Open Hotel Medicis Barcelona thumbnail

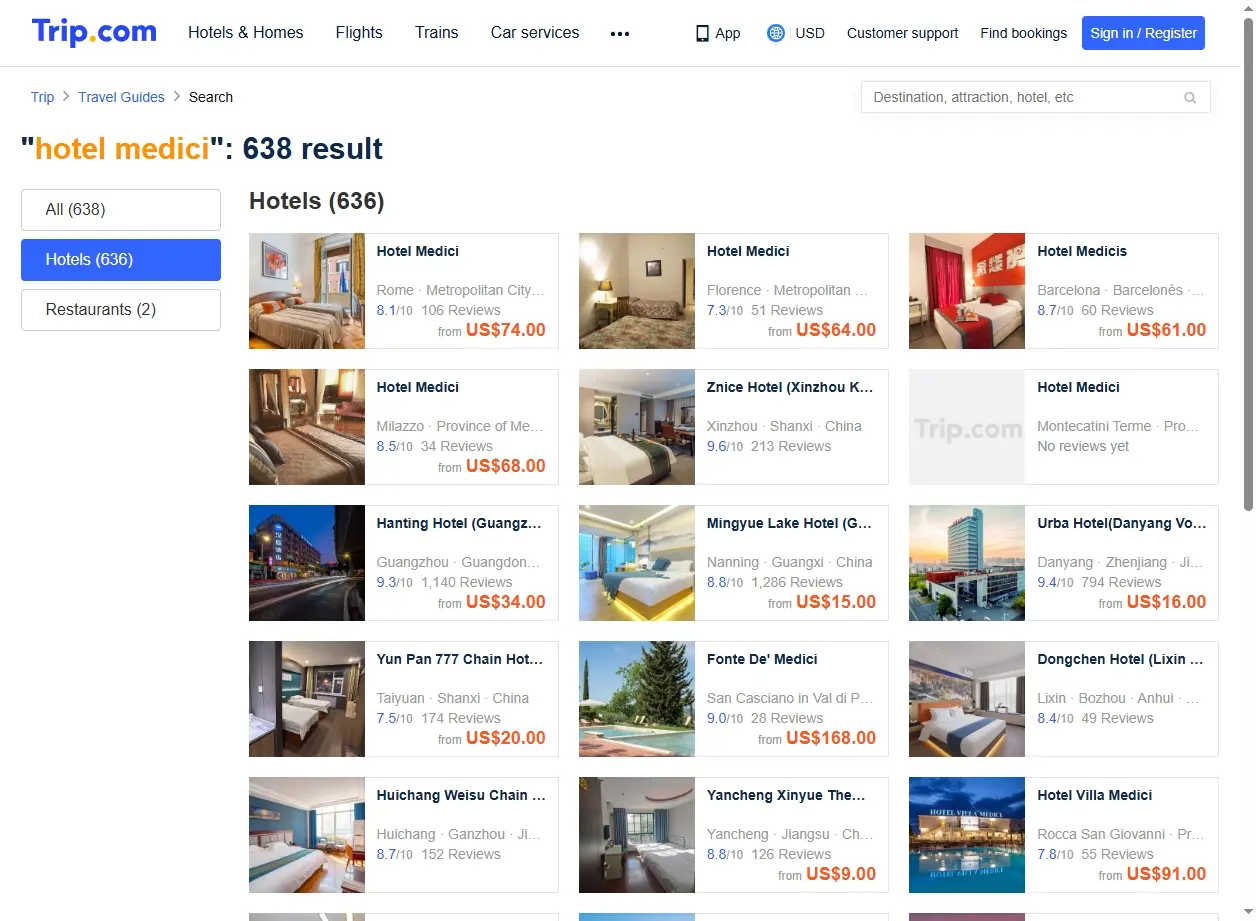click(x=967, y=291)
